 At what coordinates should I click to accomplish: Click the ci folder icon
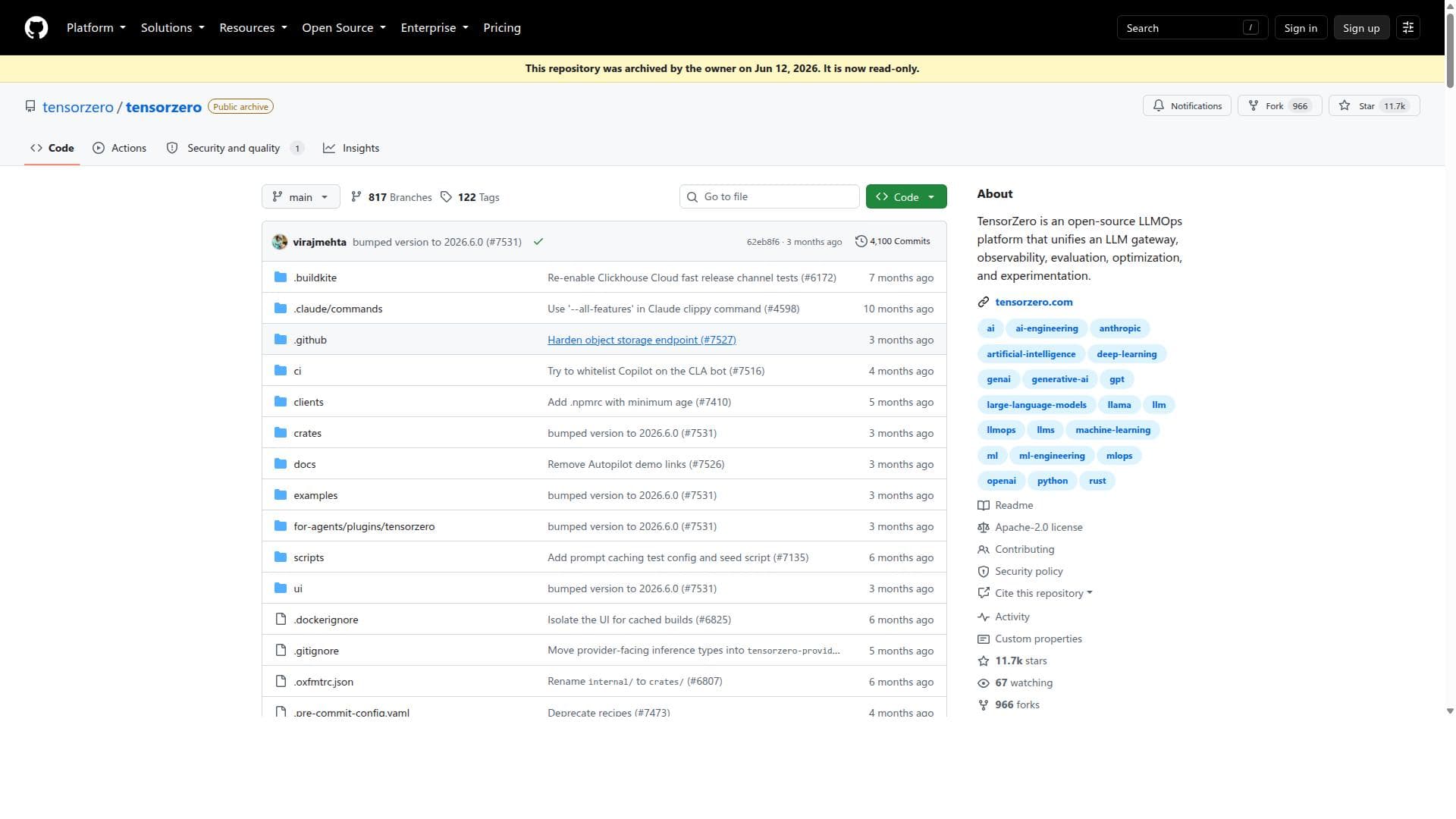point(281,371)
